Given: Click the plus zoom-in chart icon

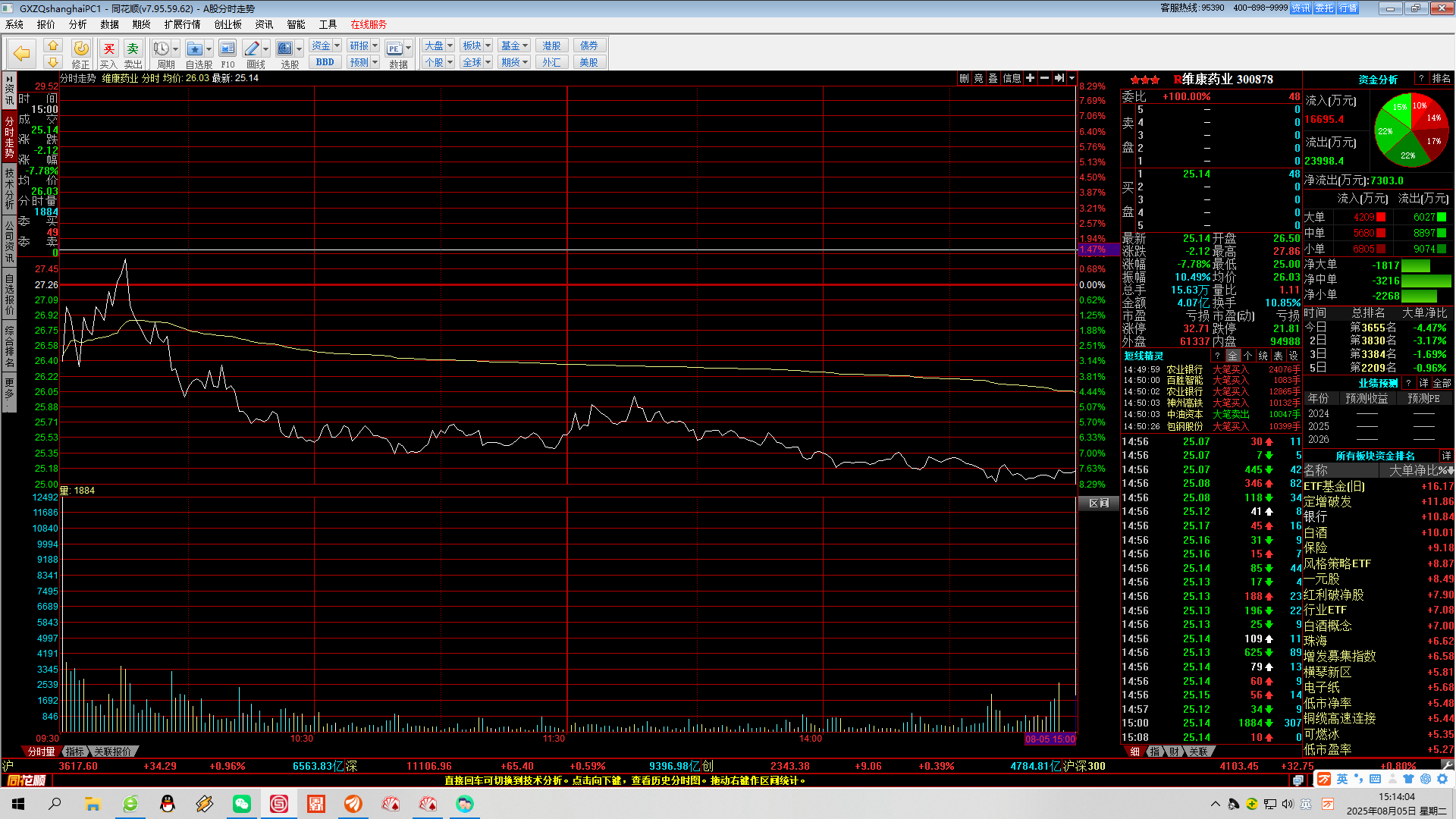Looking at the screenshot, I should pyautogui.click(x=1030, y=78).
